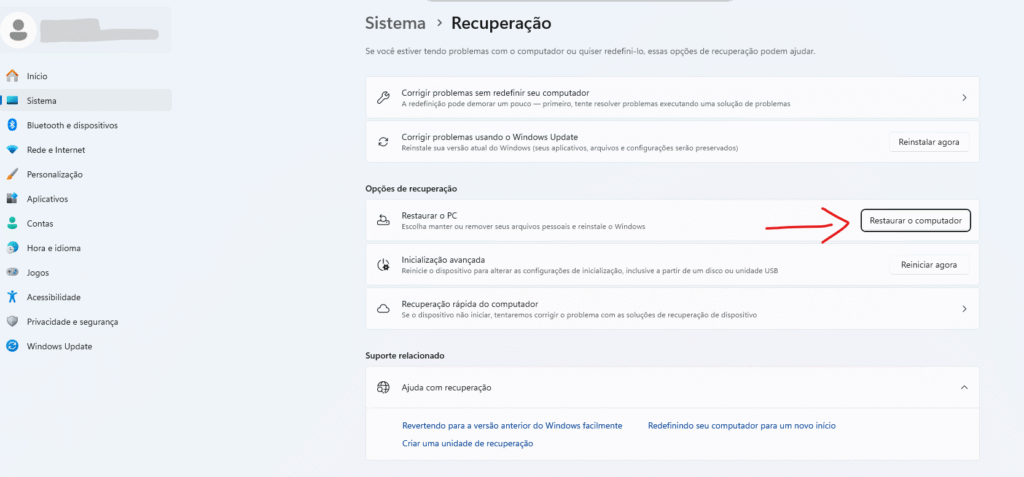This screenshot has width=1024, height=477.
Task: Open Personalização settings page
Action: pyautogui.click(x=86, y=174)
